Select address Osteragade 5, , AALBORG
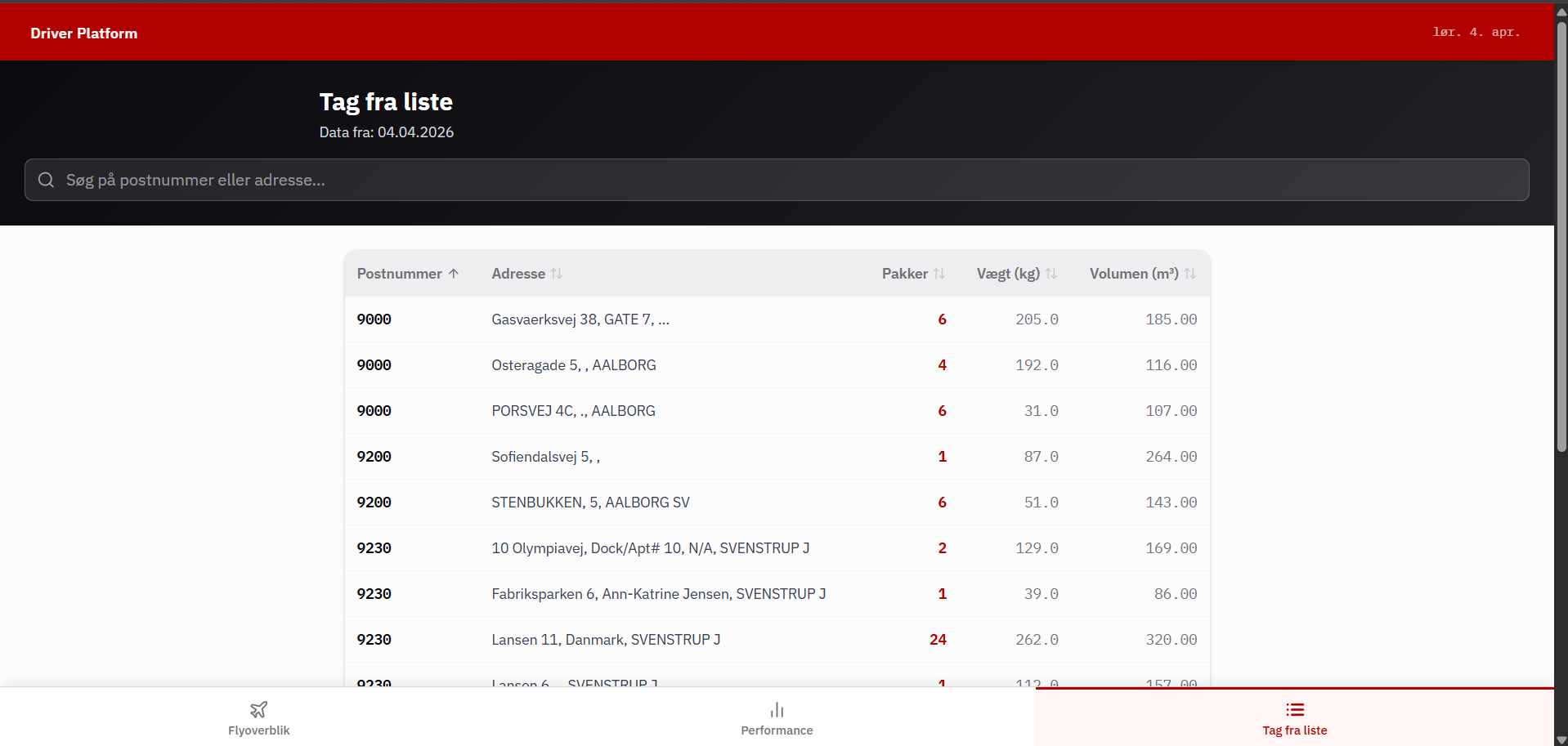Viewport: 1568px width, 746px height. pyautogui.click(x=574, y=365)
